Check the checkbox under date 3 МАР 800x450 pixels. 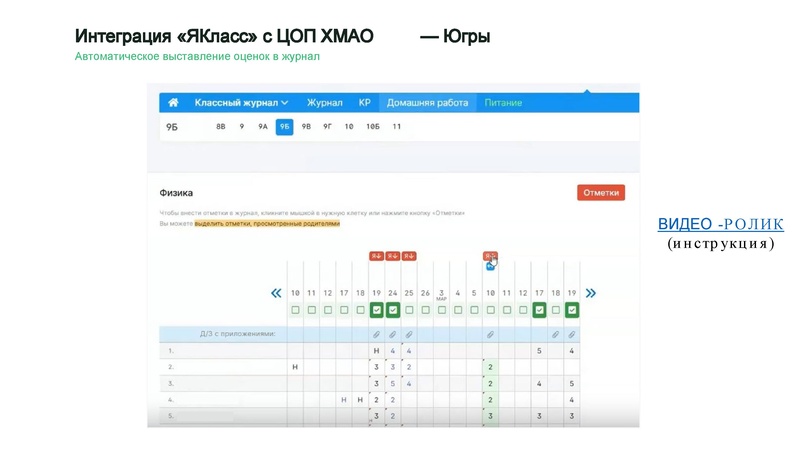click(442, 310)
